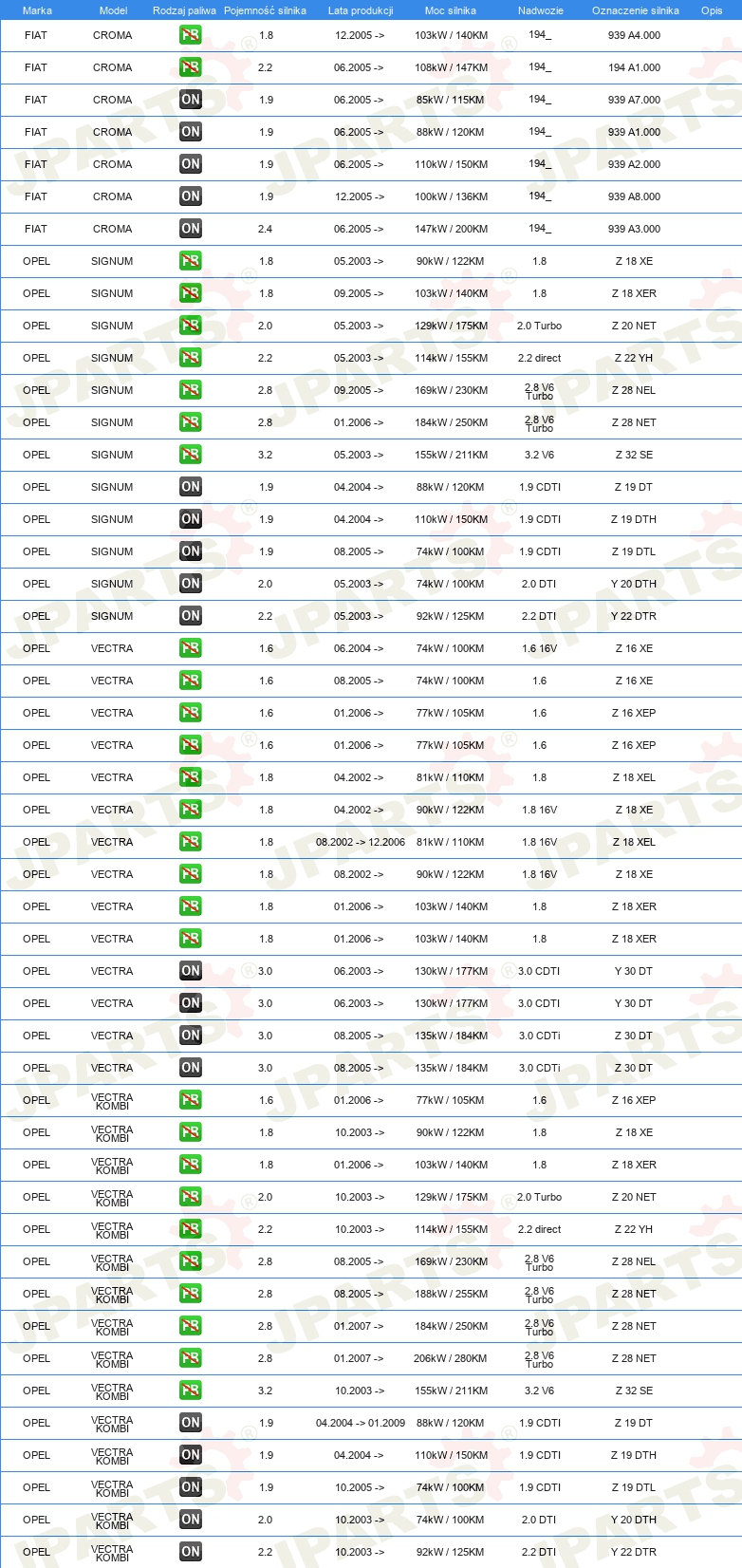Image resolution: width=742 pixels, height=1568 pixels.
Task: Click the ON icon in the CROMA 2.4 row
Action: [191, 229]
